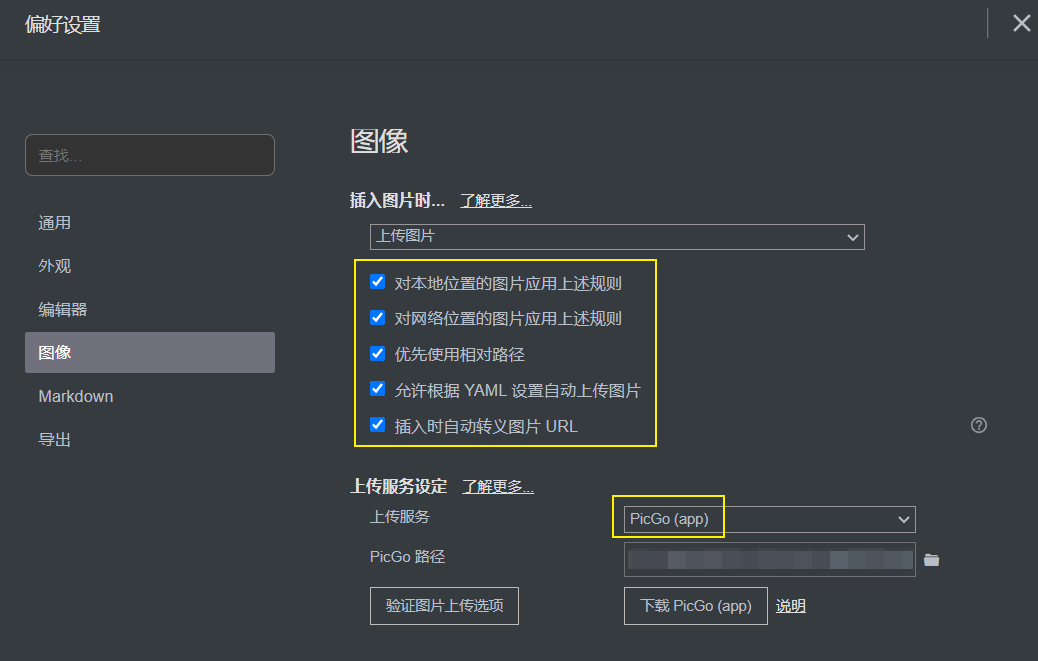
Task: Click 了解更多 link next to 插入图片时
Action: pos(495,201)
